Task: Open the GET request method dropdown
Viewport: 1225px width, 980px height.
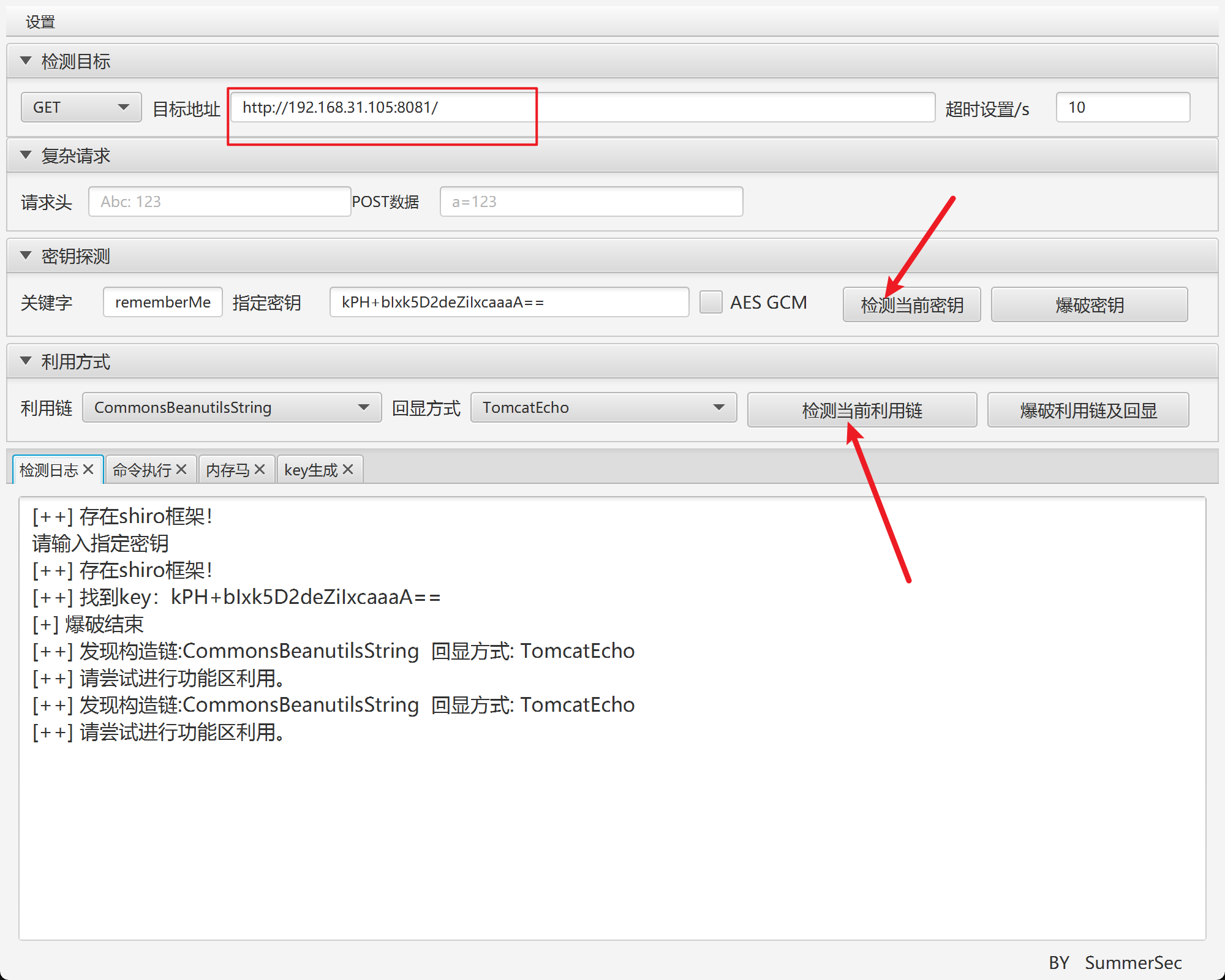Action: coord(81,107)
